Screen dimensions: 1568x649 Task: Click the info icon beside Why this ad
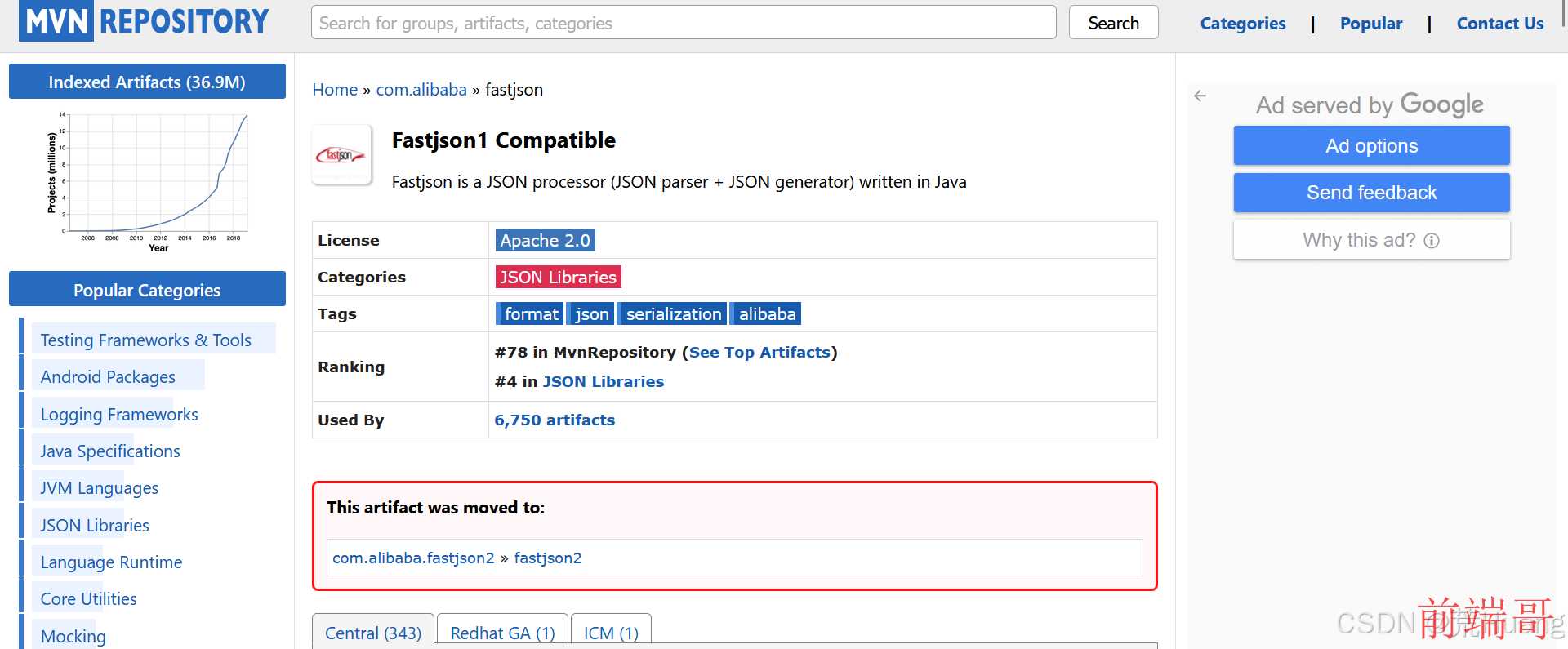pyautogui.click(x=1432, y=240)
